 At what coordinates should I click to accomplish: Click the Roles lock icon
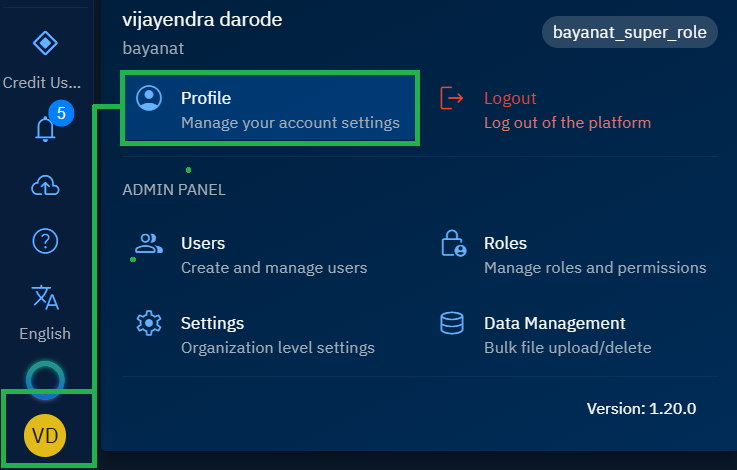click(453, 243)
